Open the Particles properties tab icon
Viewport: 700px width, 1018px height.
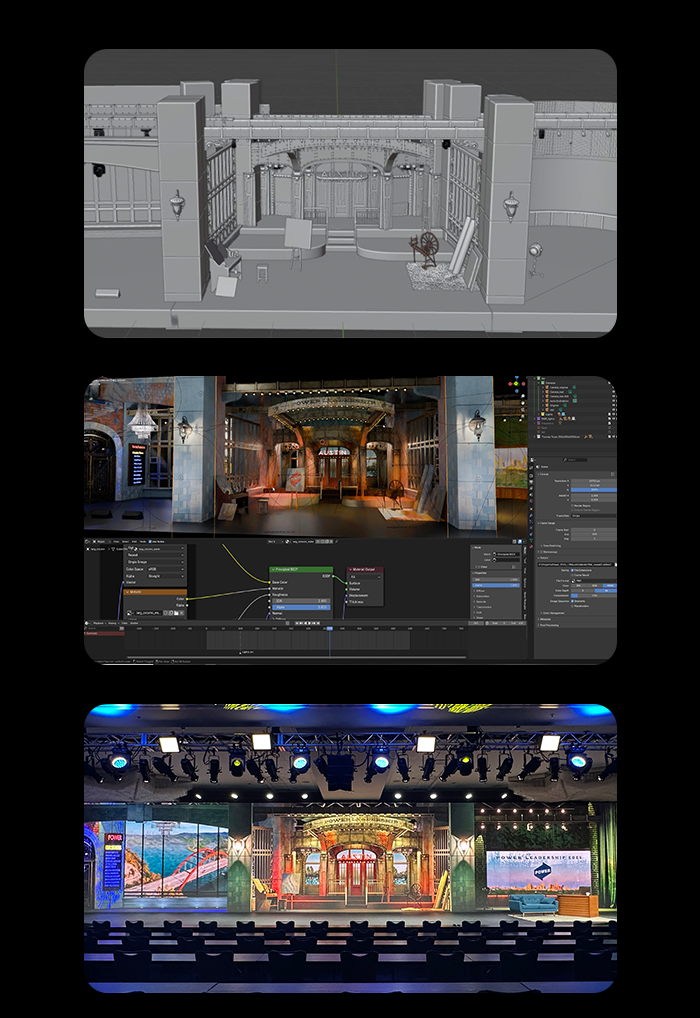(531, 521)
